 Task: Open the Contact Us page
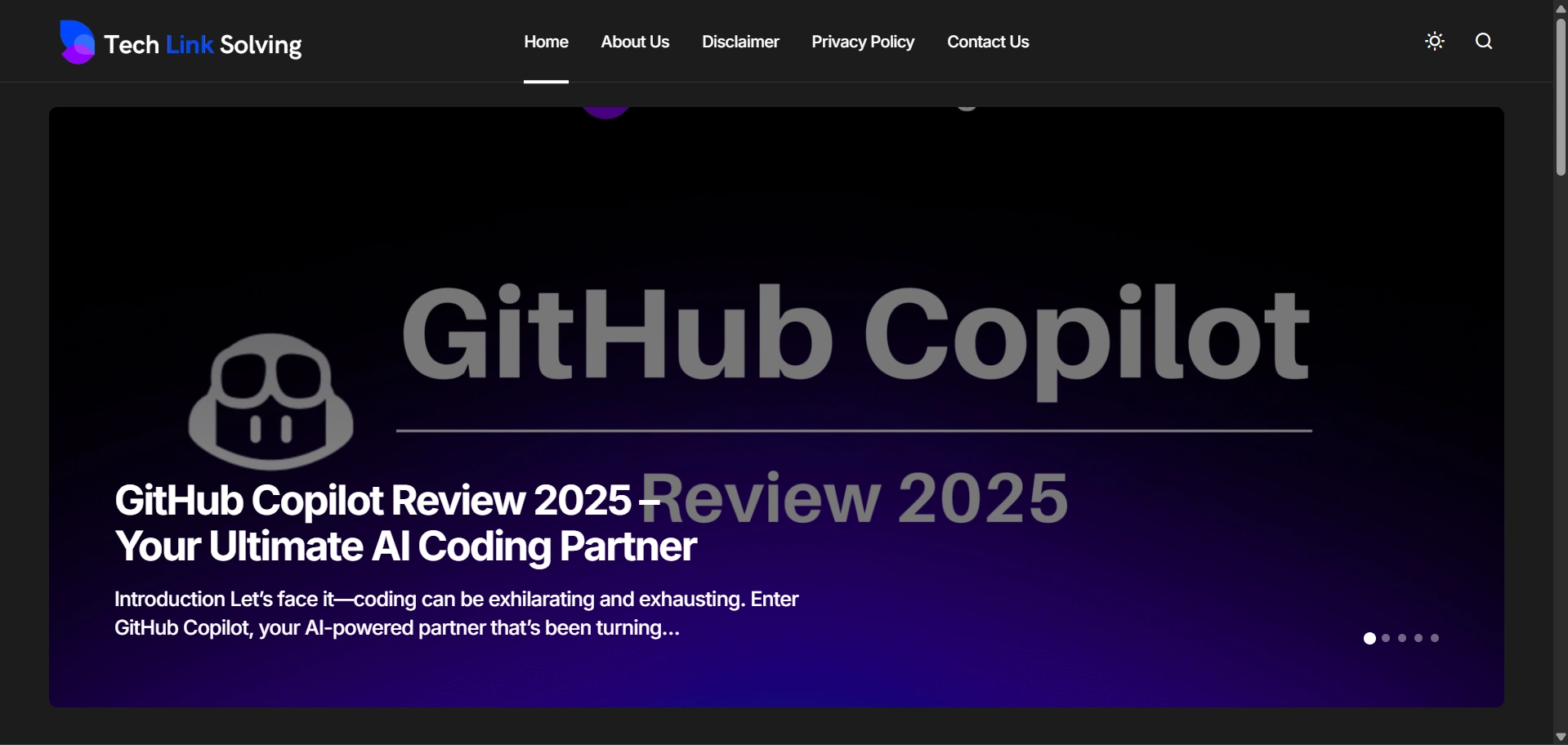click(988, 42)
